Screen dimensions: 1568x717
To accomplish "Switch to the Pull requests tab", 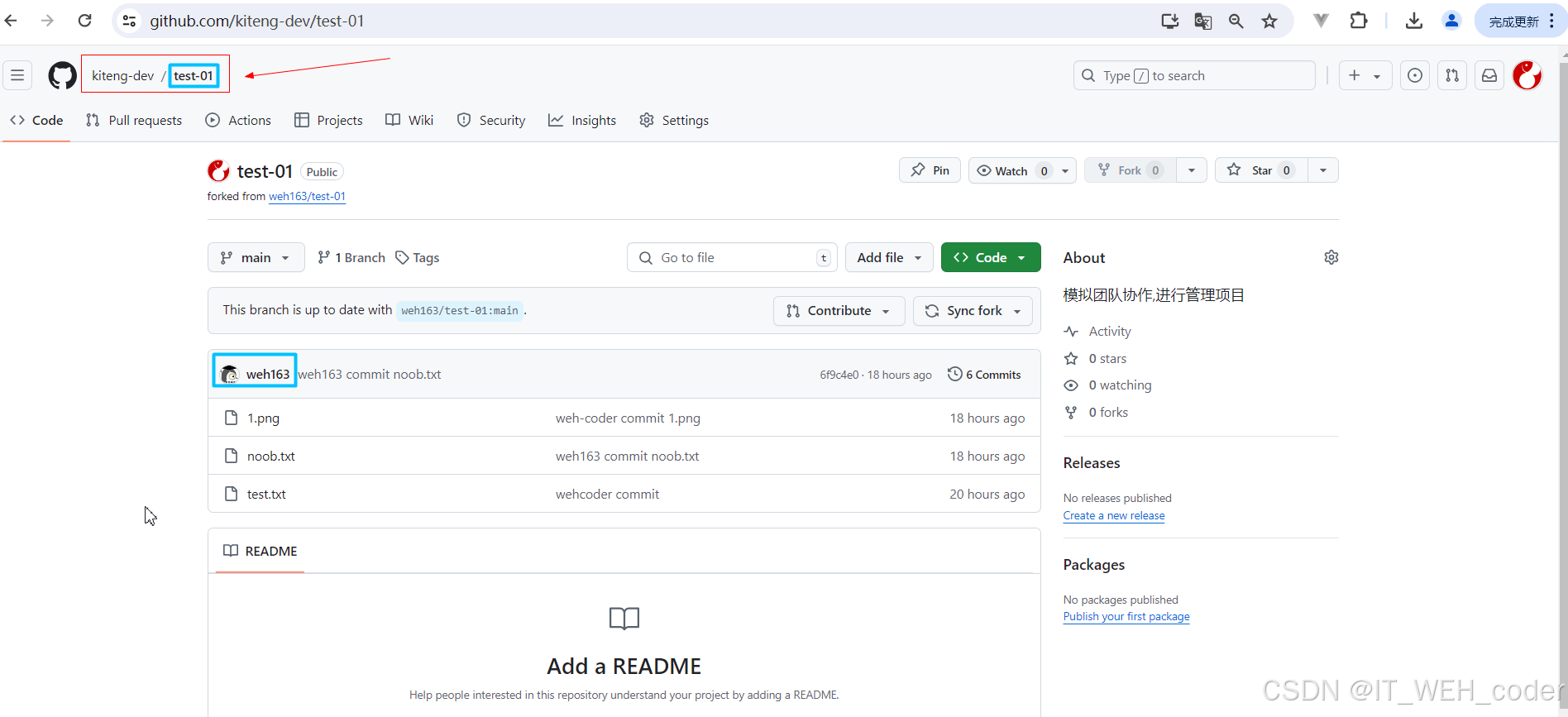I will tap(134, 120).
